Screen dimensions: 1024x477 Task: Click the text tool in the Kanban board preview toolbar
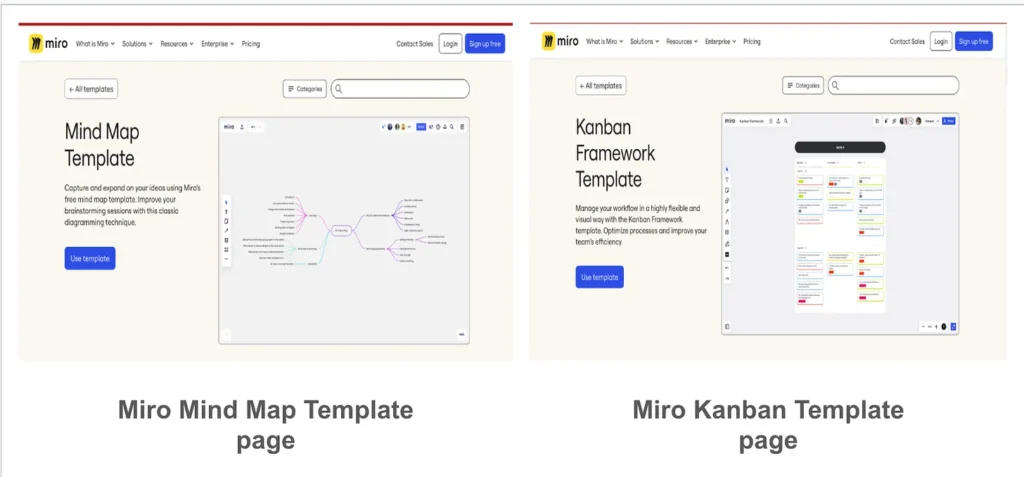pyautogui.click(x=727, y=179)
